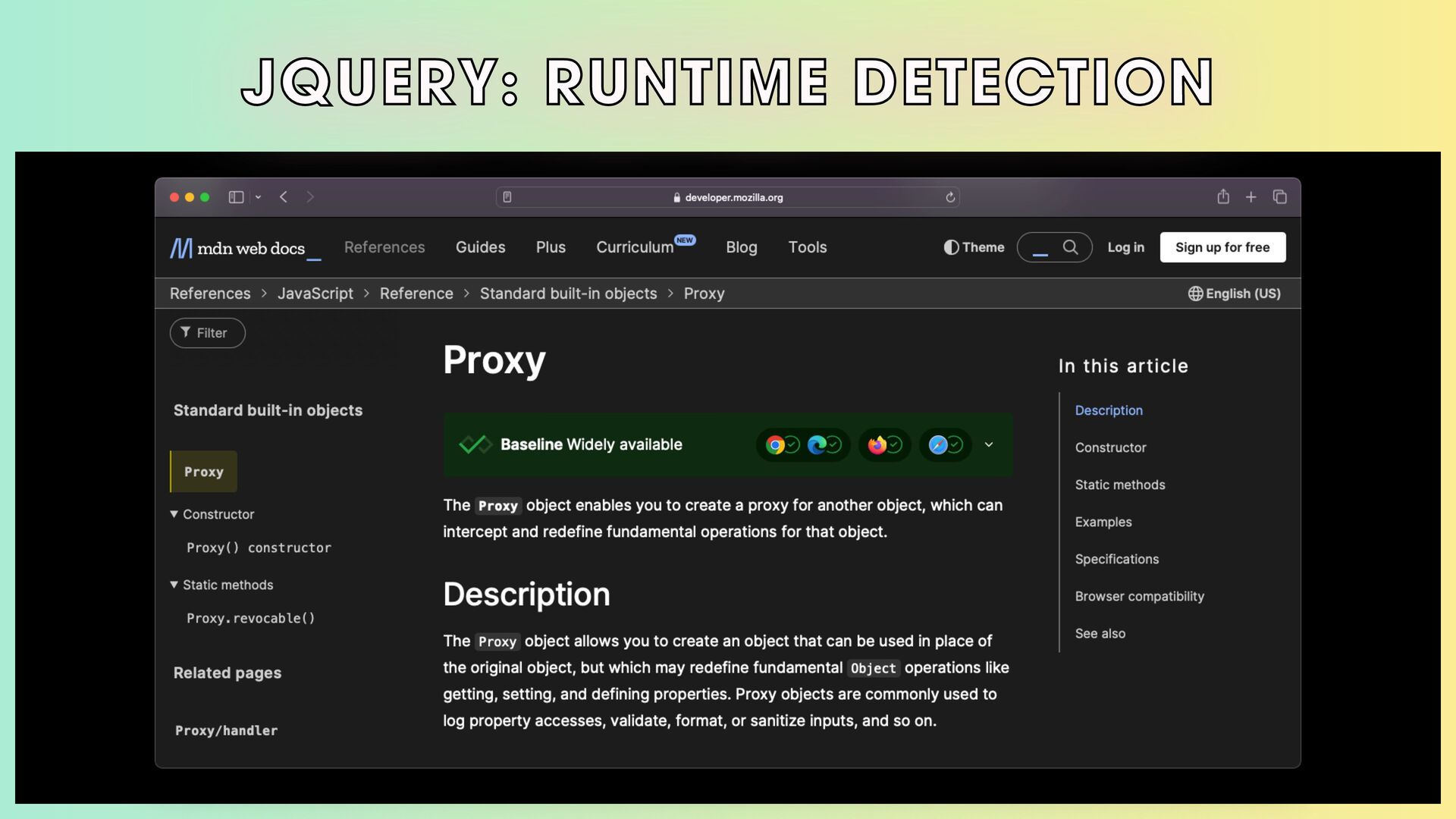Open the English (US) language menu

tap(1234, 293)
